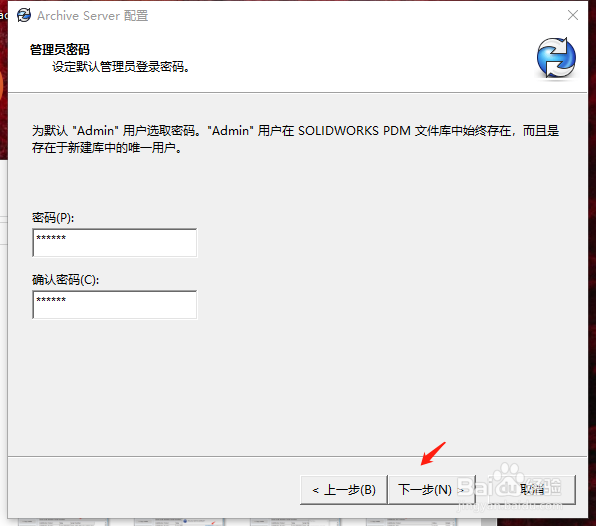
Task: Close the Archive Server 配置 dialog
Action: click(573, 15)
